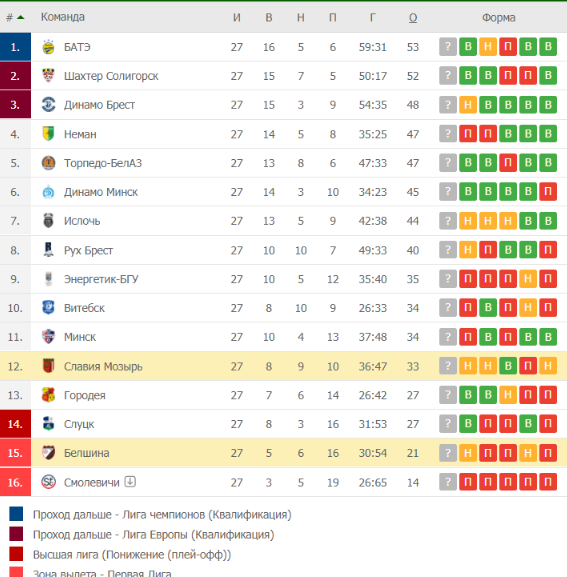Click the Форма column header

point(499,17)
